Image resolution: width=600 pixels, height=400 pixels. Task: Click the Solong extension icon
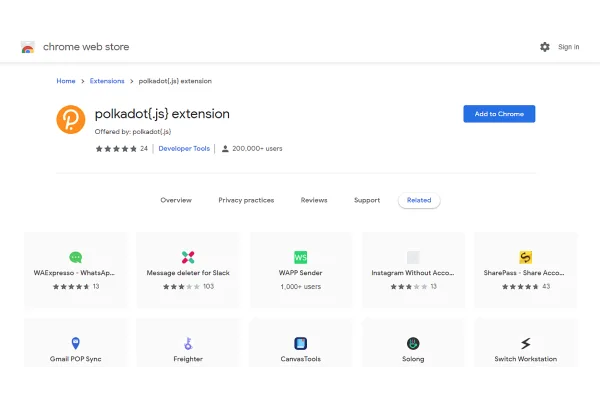pos(413,343)
